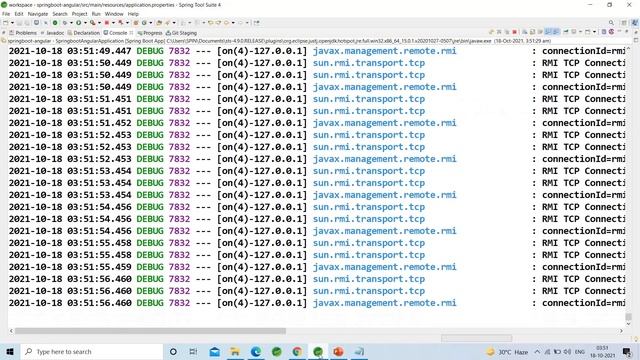The image size is (640, 360).
Task: Click the Task View taskbar icon
Action: 193,351
